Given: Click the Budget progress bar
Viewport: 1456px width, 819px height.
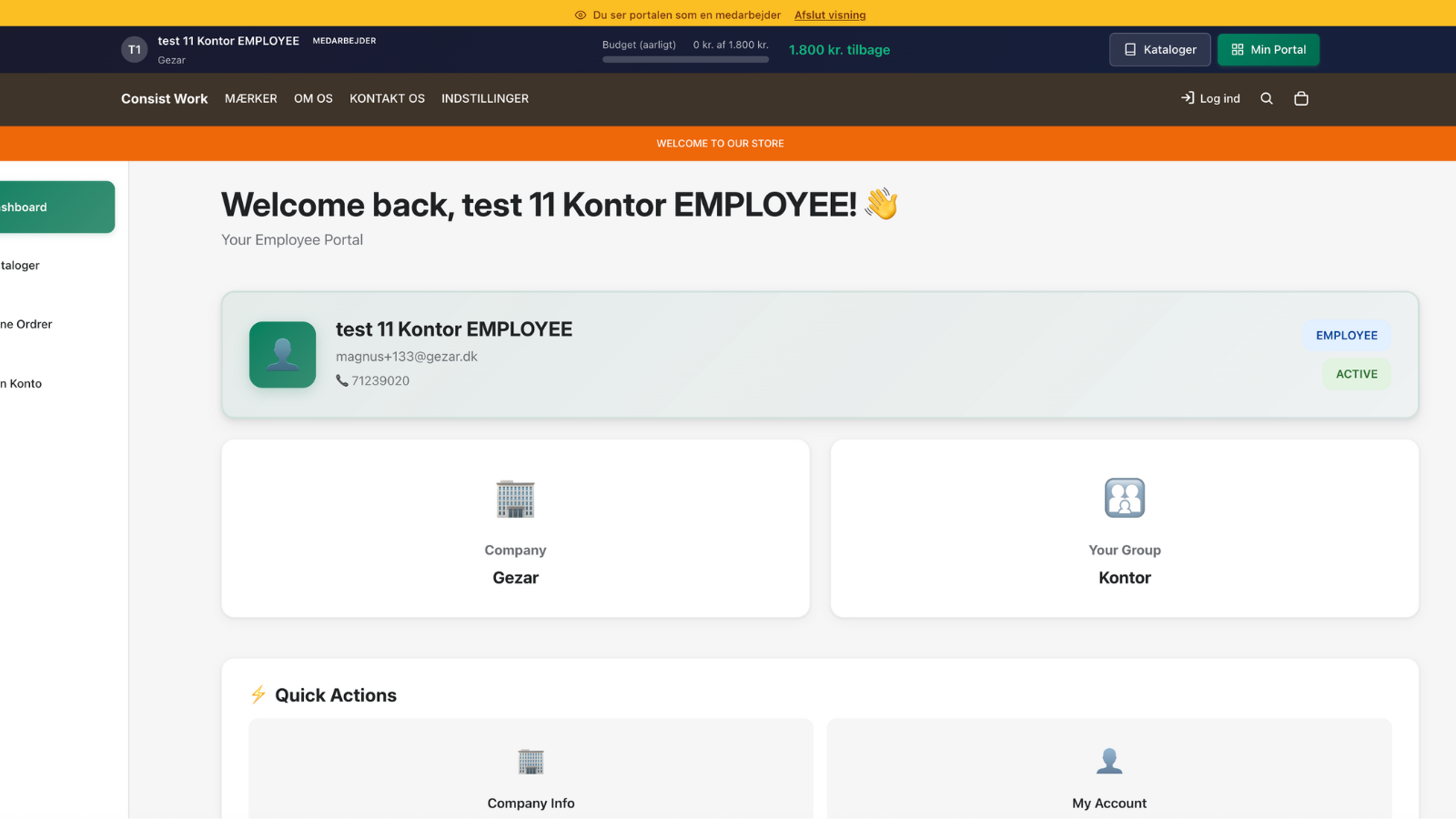Looking at the screenshot, I should point(685,58).
